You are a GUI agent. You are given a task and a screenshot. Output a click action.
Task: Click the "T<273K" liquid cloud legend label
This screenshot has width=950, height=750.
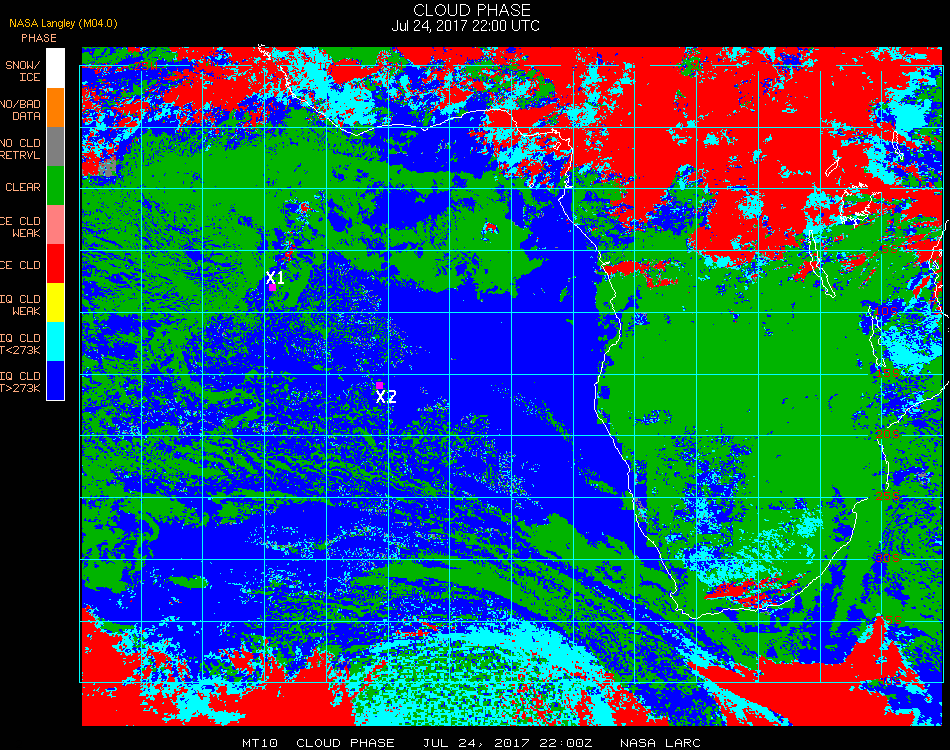coord(20,350)
